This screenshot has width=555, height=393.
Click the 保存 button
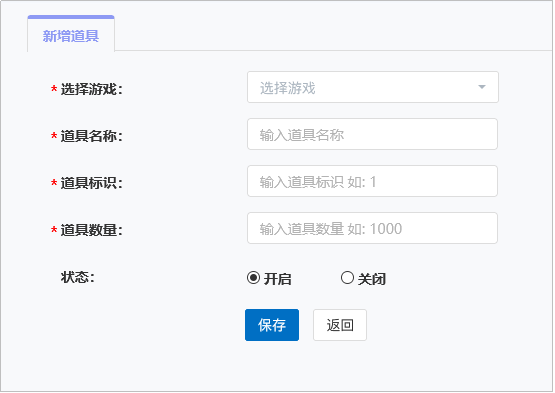point(272,325)
